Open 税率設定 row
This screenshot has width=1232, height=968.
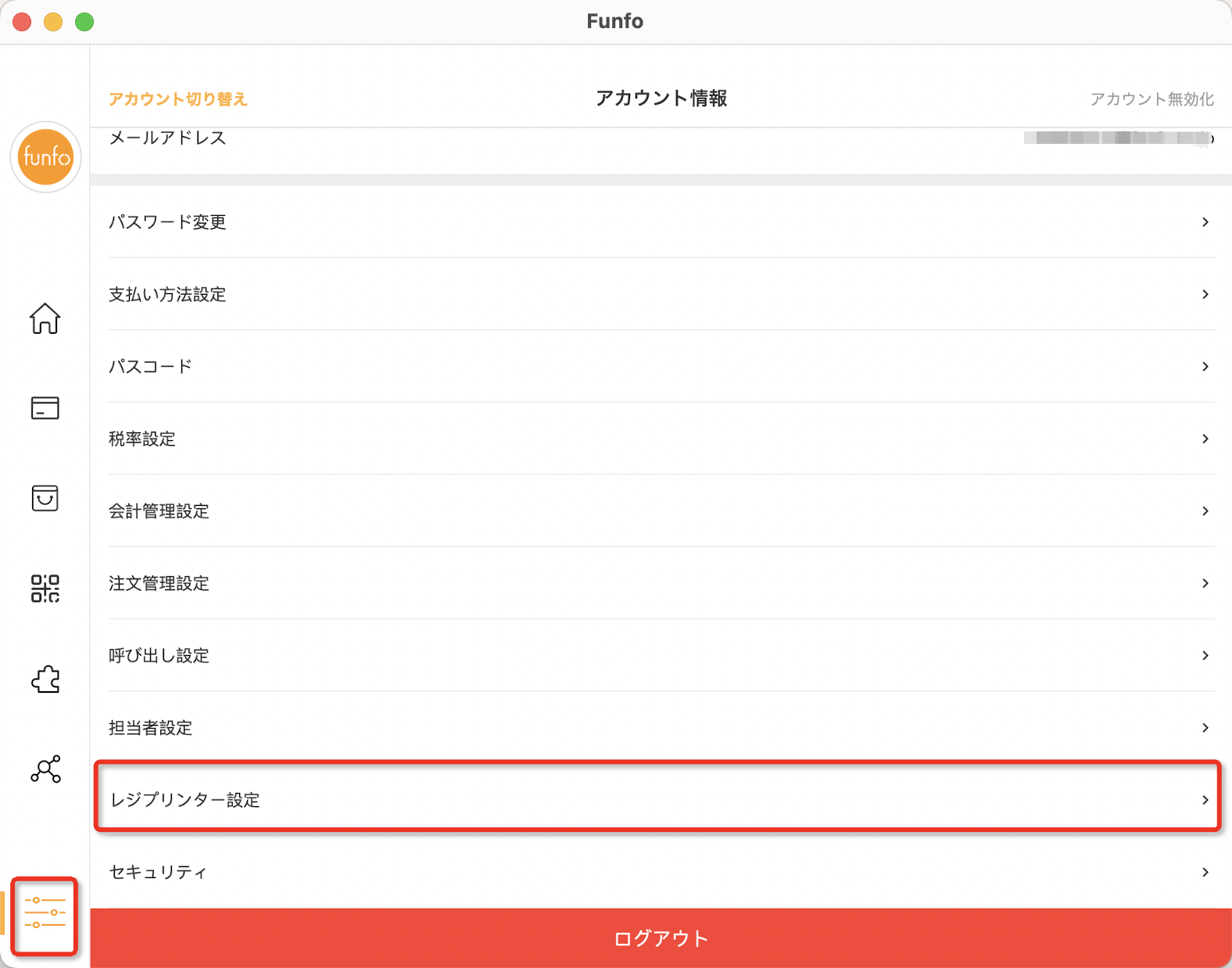661,439
